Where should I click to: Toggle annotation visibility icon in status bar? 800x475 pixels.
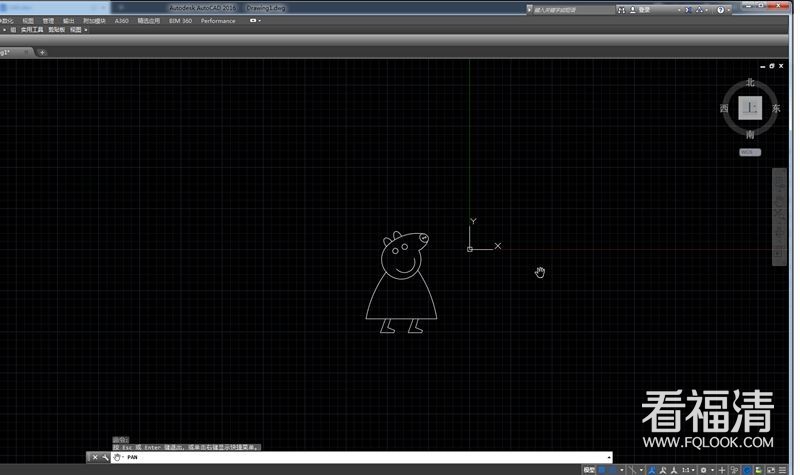[x=663, y=470]
